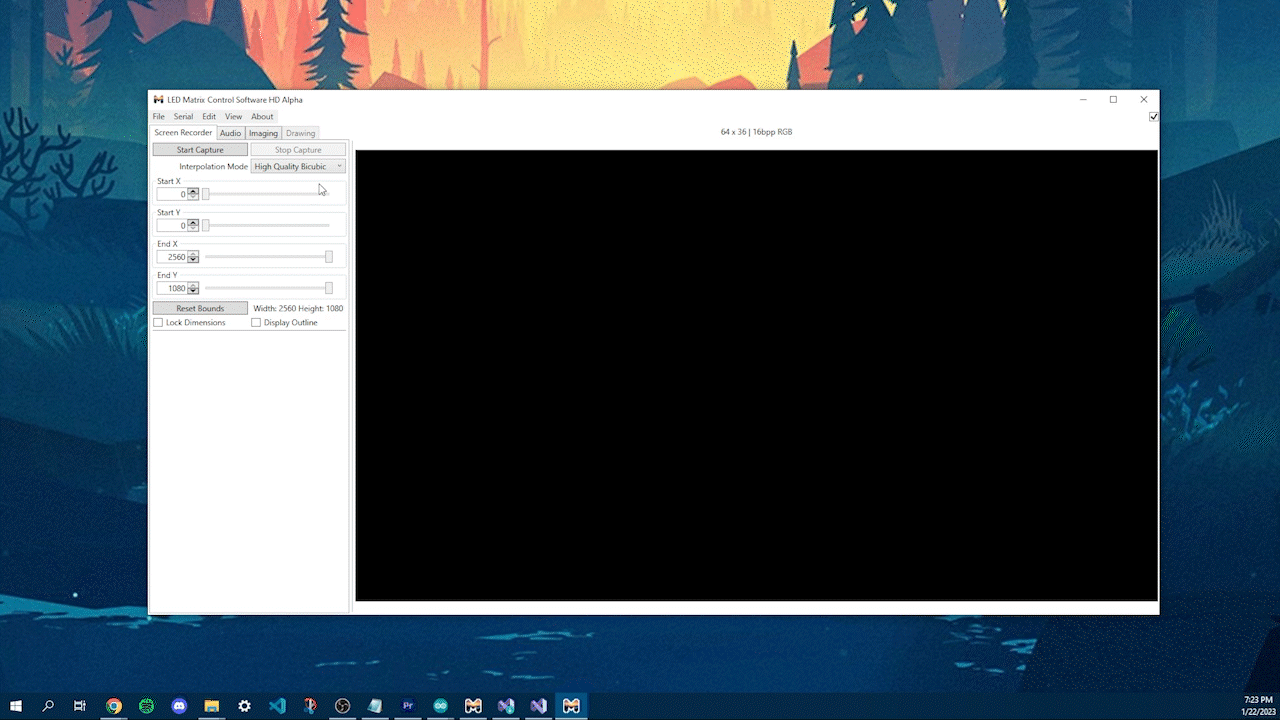Click the End Y value field showing 1080
Screen dimensions: 1280x720
(x=172, y=288)
